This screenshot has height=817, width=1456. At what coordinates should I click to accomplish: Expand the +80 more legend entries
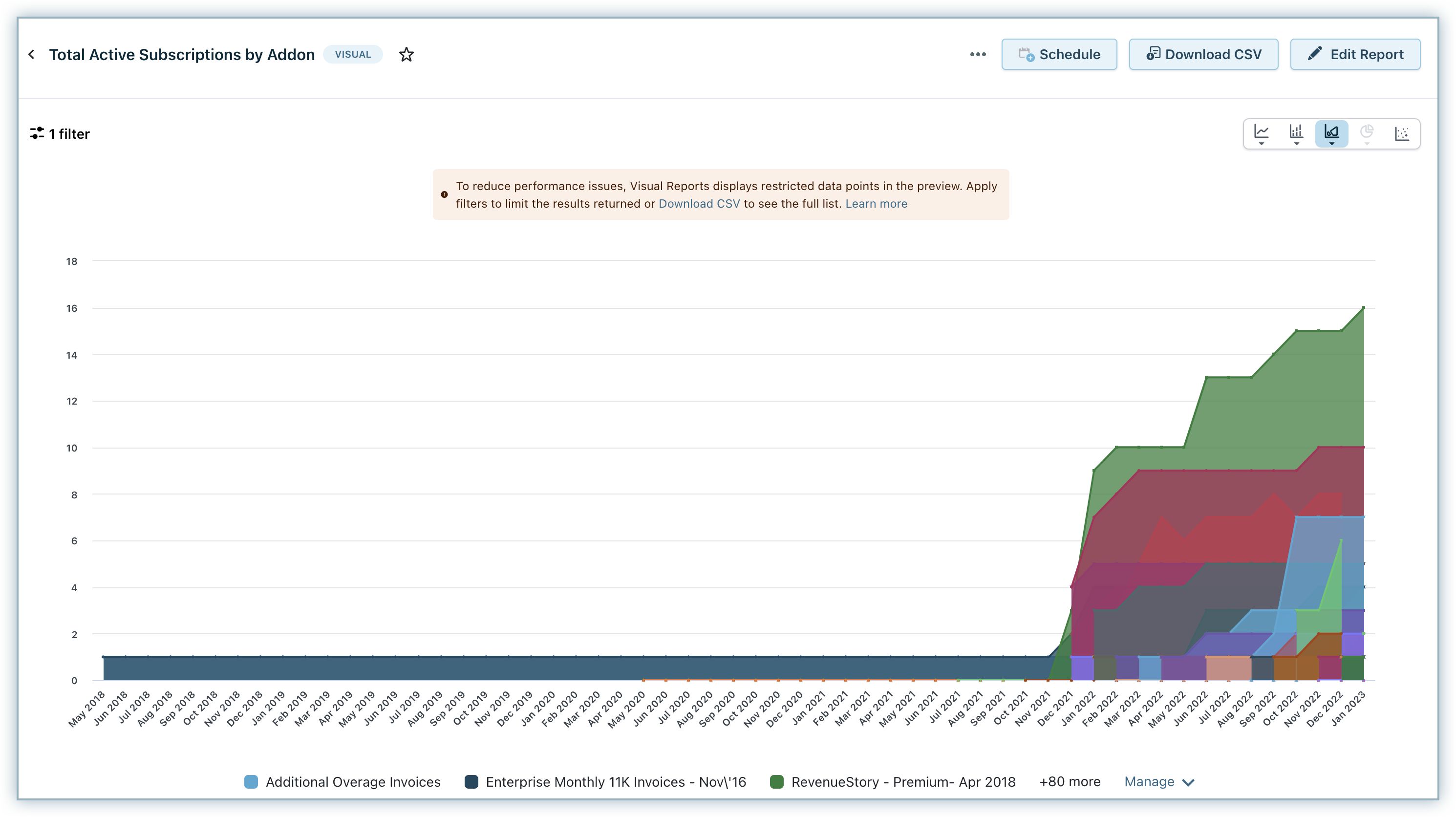pyautogui.click(x=1069, y=781)
